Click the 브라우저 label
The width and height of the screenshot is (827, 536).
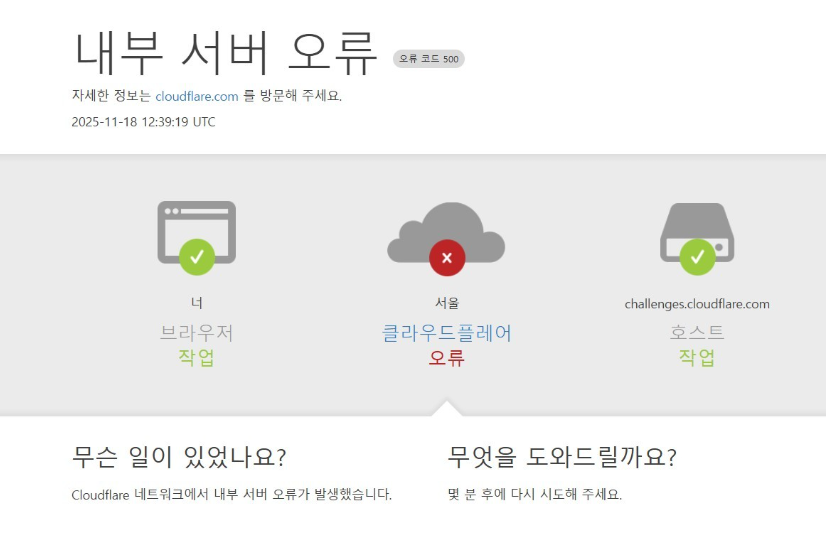pos(197,332)
